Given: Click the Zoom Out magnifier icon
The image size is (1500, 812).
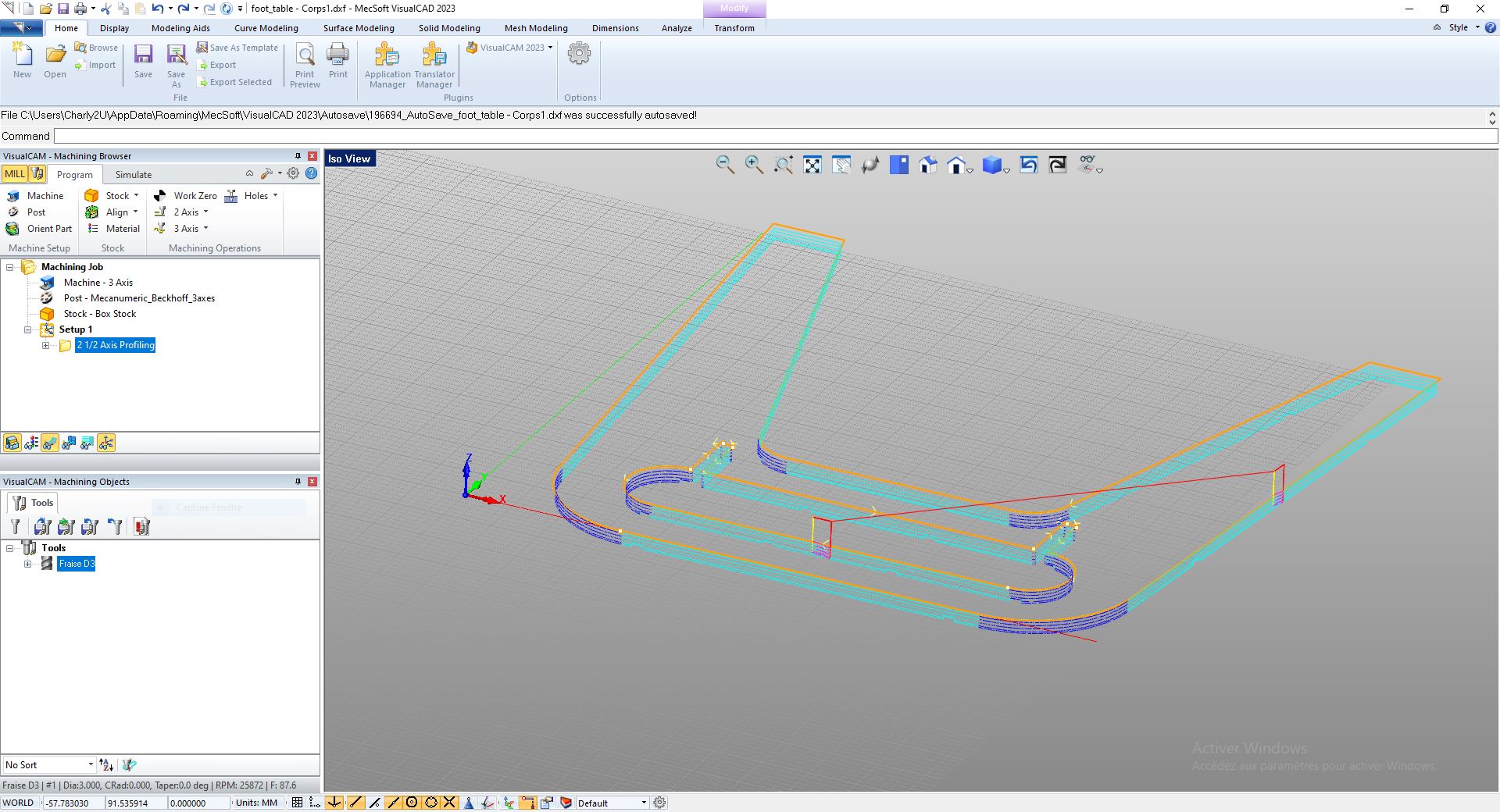Looking at the screenshot, I should pos(725,165).
